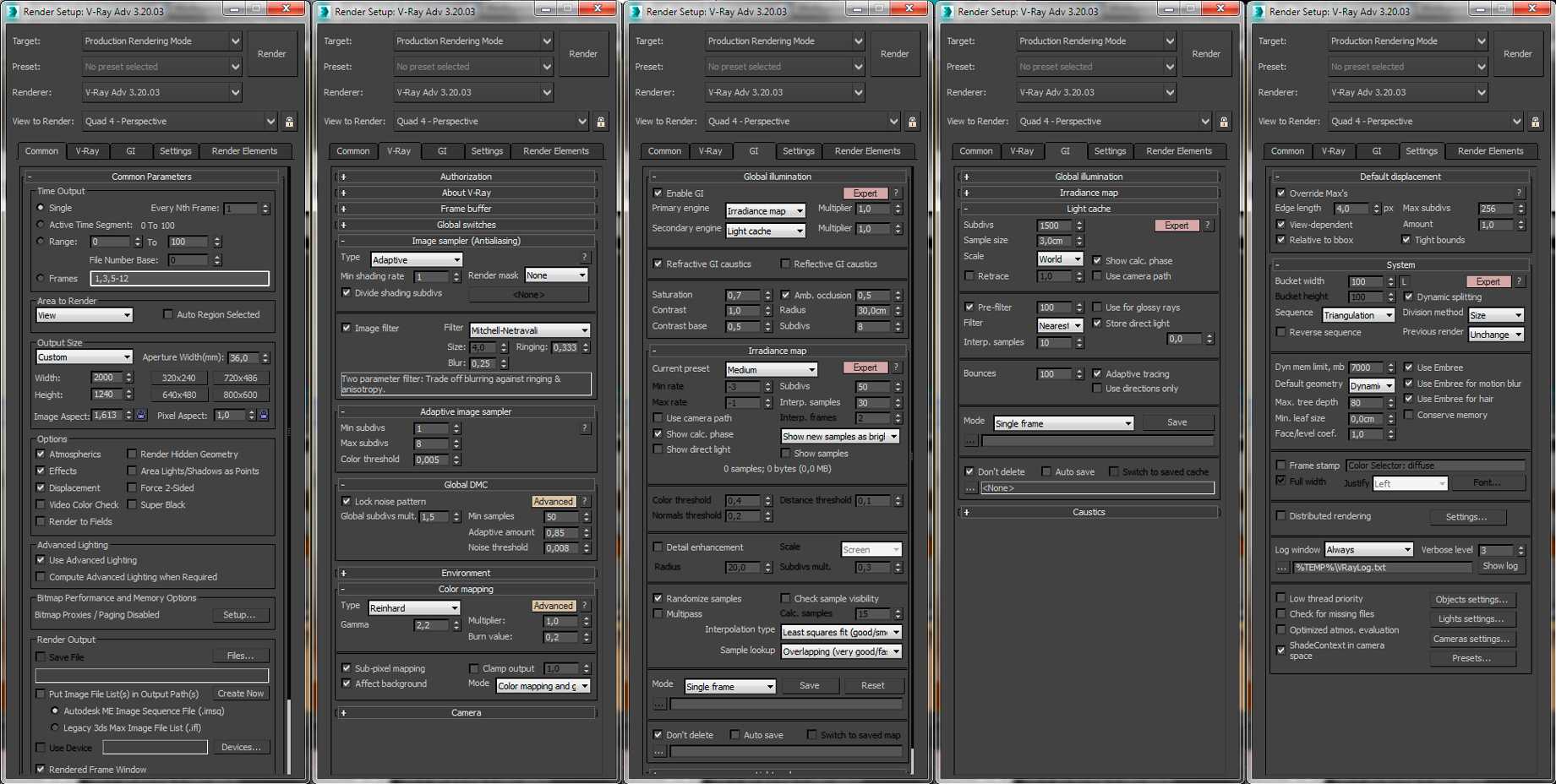Screen dimensions: 1556x784
Task: Open the V-Ray tab in the Default displacement window
Action: tap(1333, 151)
